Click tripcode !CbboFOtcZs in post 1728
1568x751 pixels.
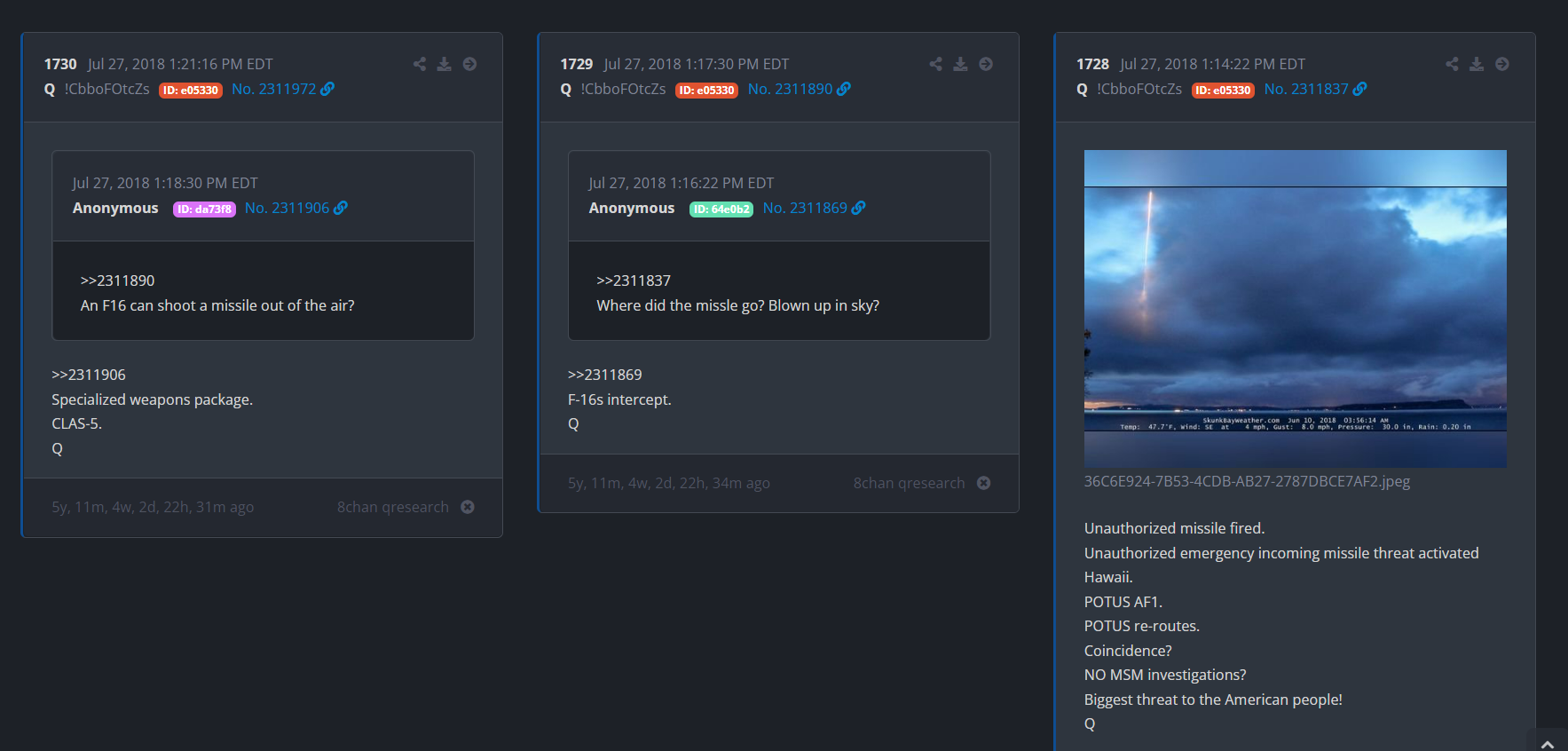pos(1139,89)
